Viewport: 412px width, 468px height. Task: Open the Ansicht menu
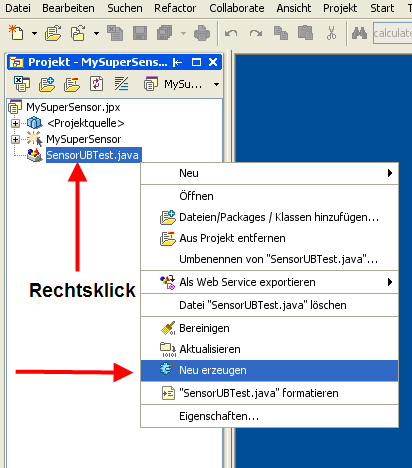(294, 8)
